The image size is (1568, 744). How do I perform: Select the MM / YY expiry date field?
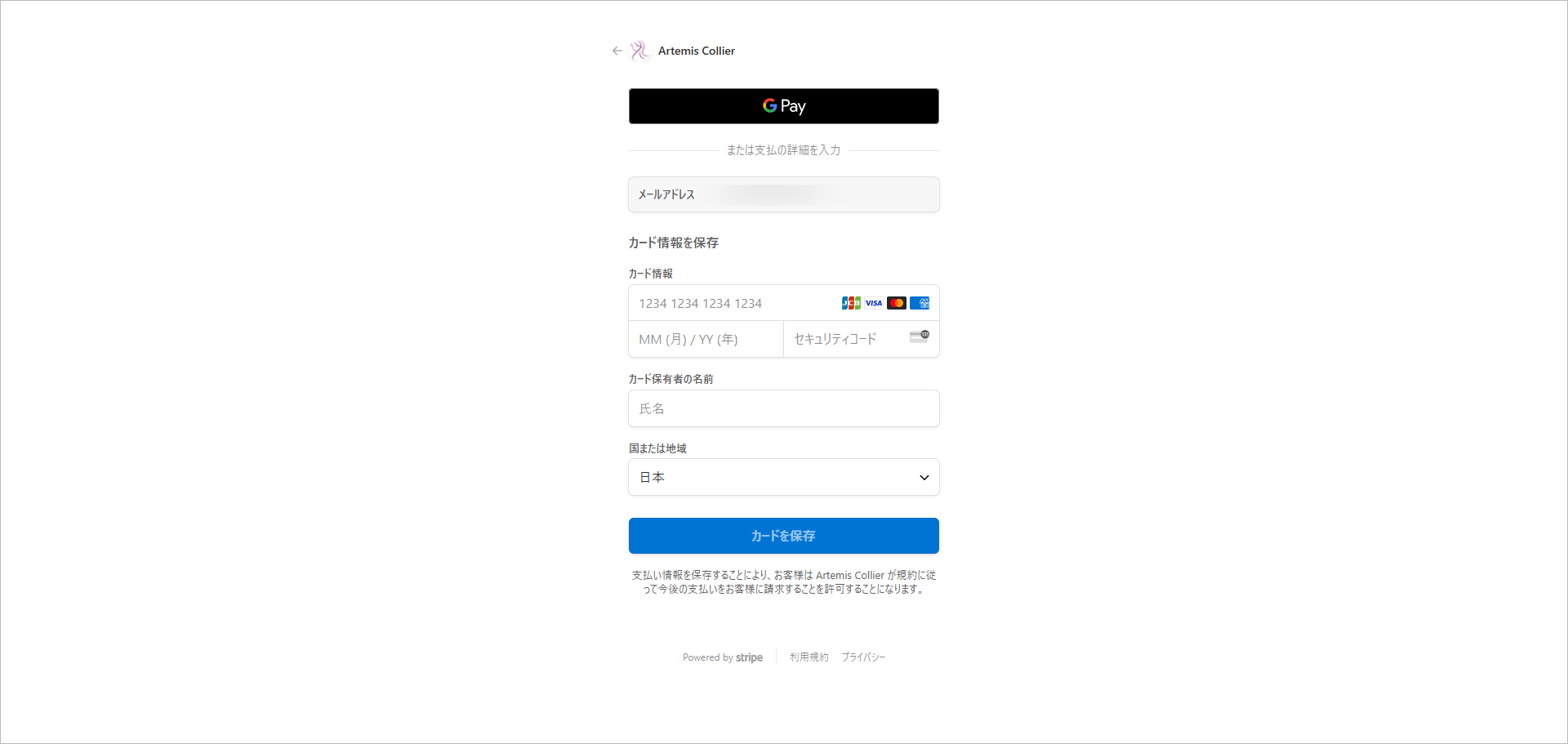tap(706, 339)
